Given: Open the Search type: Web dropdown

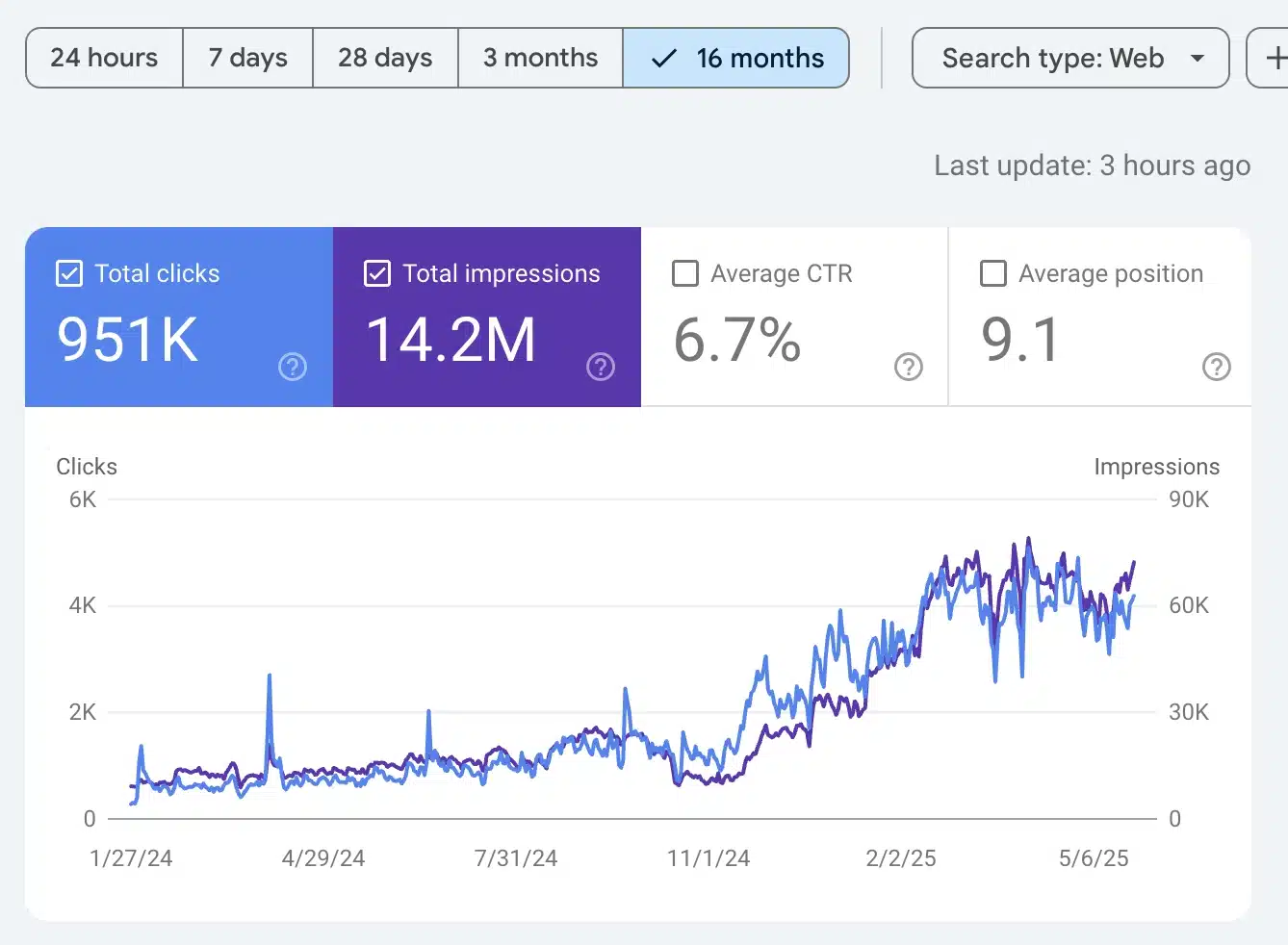Looking at the screenshot, I should [1053, 58].
